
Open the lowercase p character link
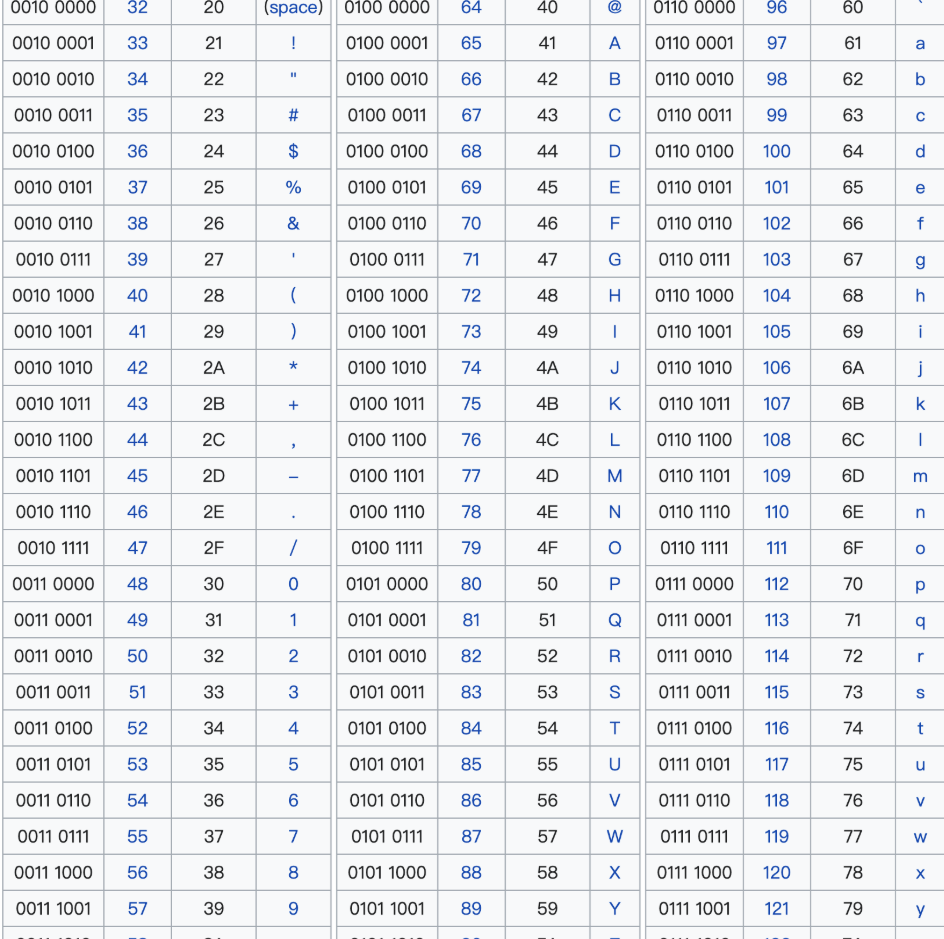click(x=920, y=586)
